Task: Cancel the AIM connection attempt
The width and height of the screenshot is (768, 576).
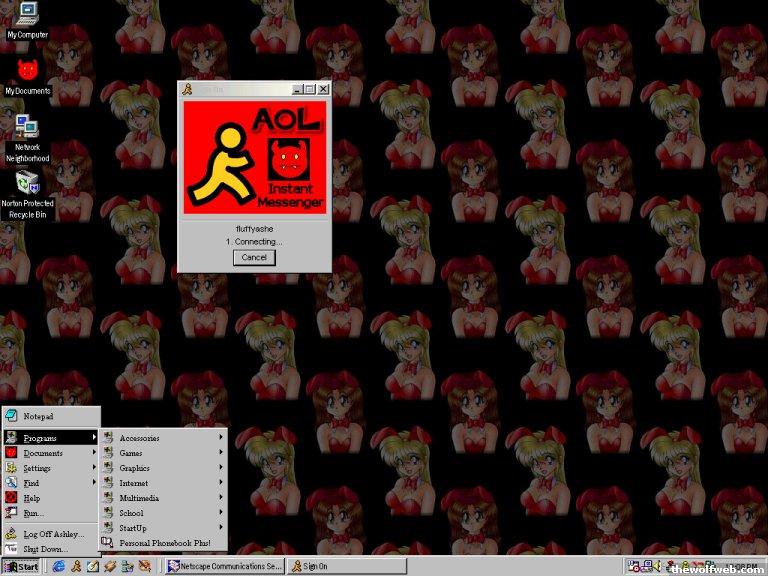Action: pos(254,257)
